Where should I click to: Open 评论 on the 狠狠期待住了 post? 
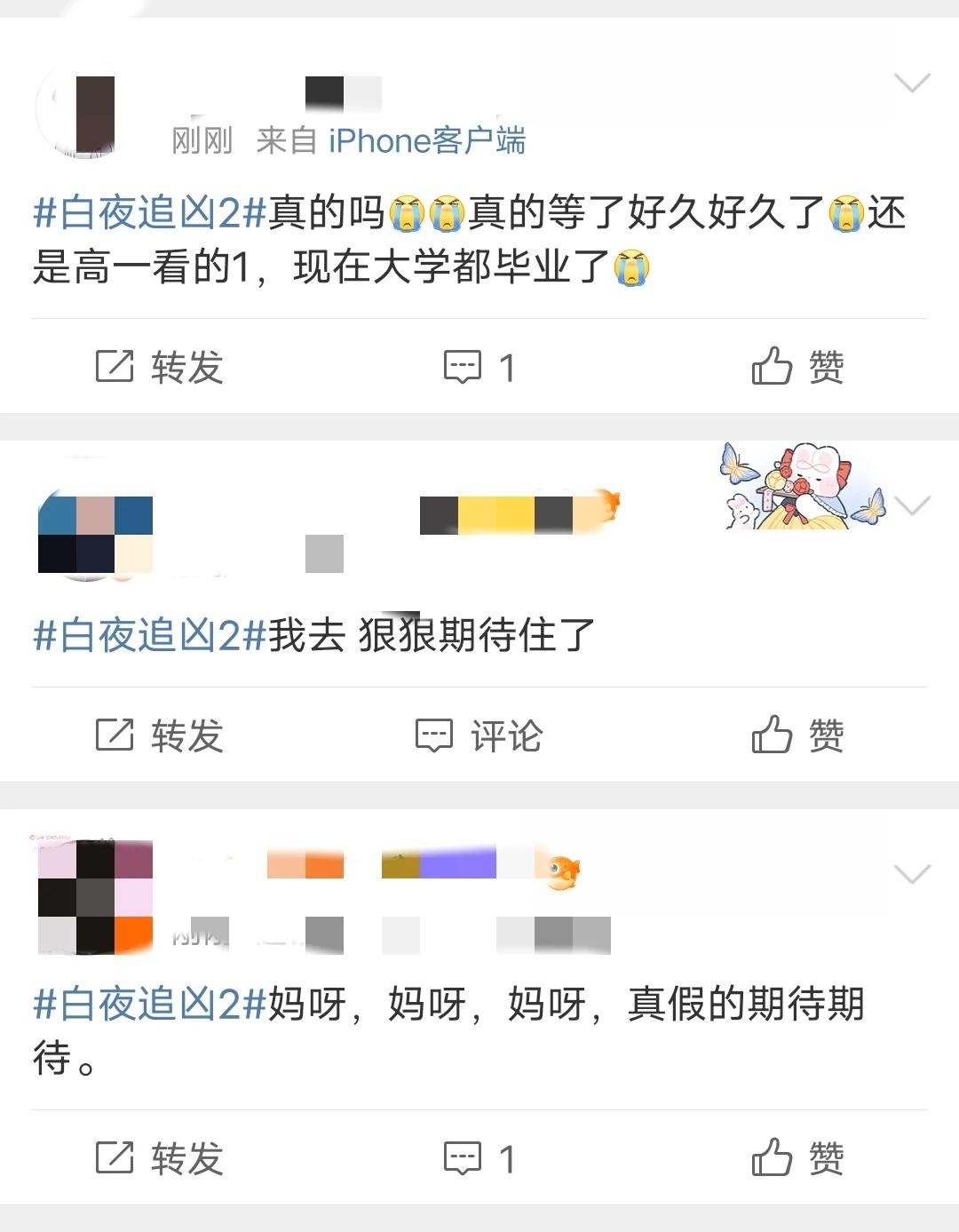(479, 735)
